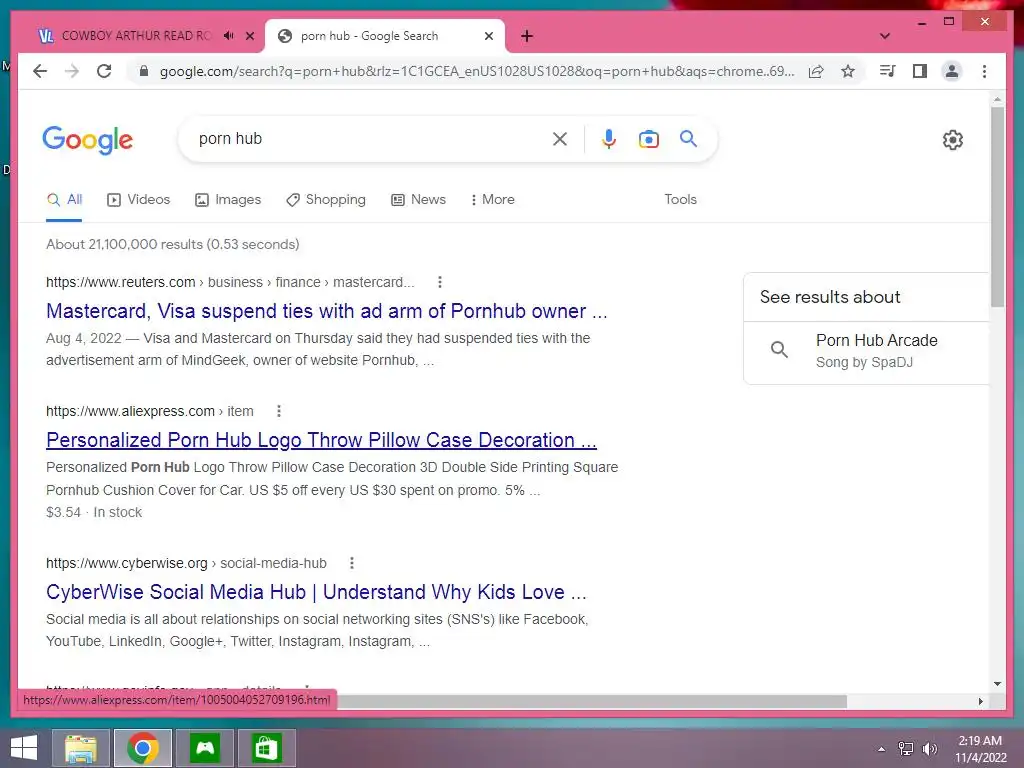Click the cyberwise.org breadcrumb URL
The image size is (1024, 768).
[x=186, y=563]
